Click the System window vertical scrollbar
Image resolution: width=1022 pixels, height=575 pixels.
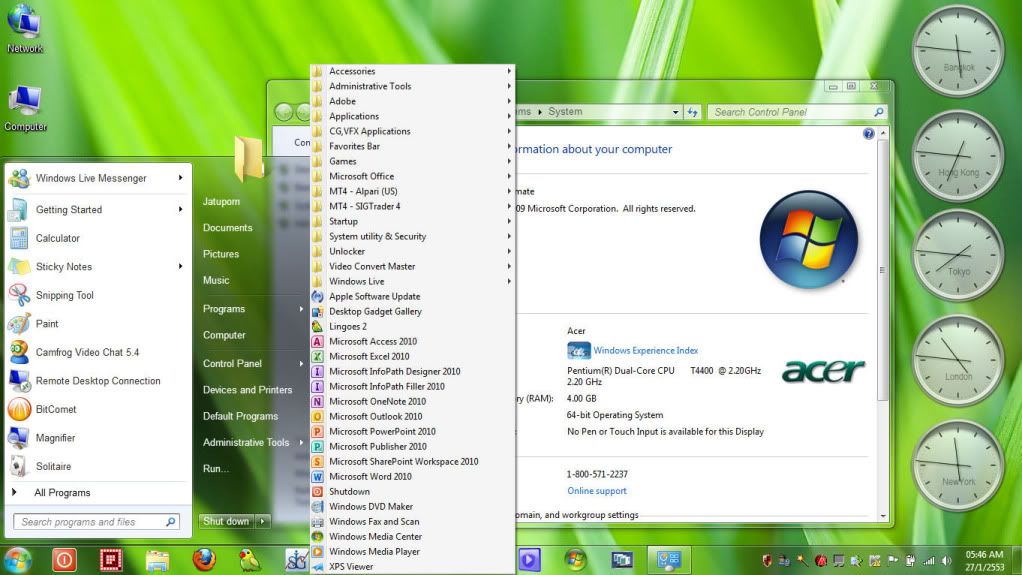[883, 270]
